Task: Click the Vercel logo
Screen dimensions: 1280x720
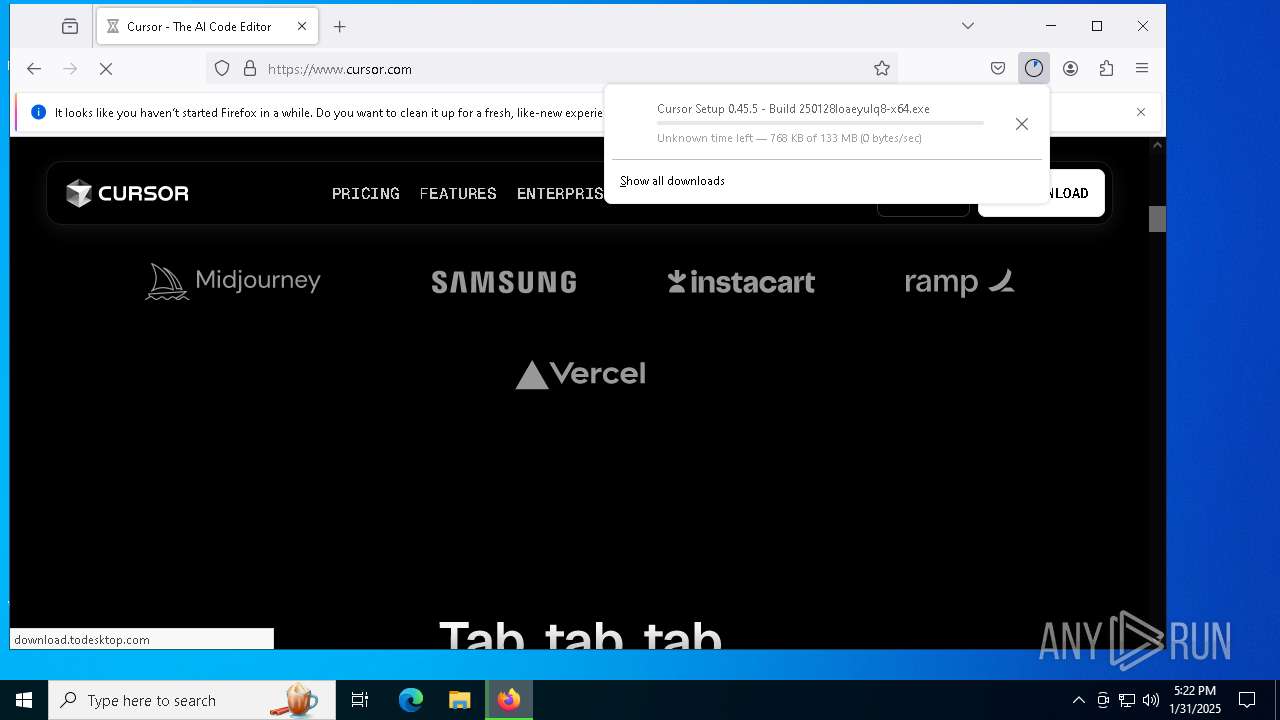Action: [580, 374]
